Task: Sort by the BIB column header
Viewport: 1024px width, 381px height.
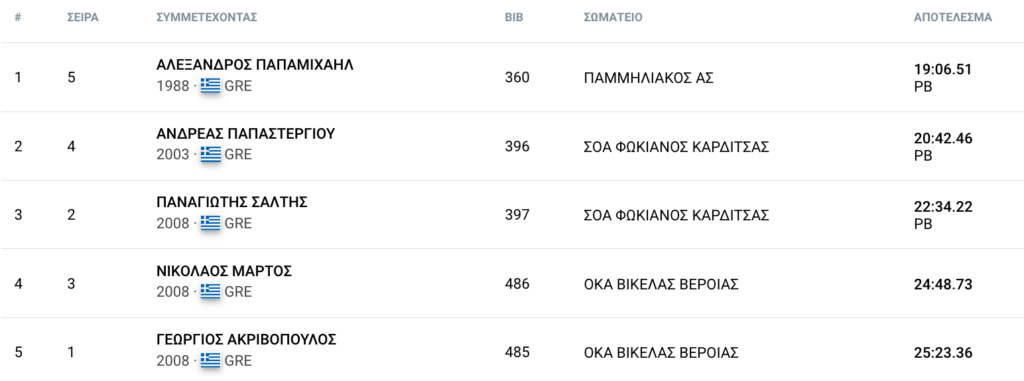Action: (514, 18)
